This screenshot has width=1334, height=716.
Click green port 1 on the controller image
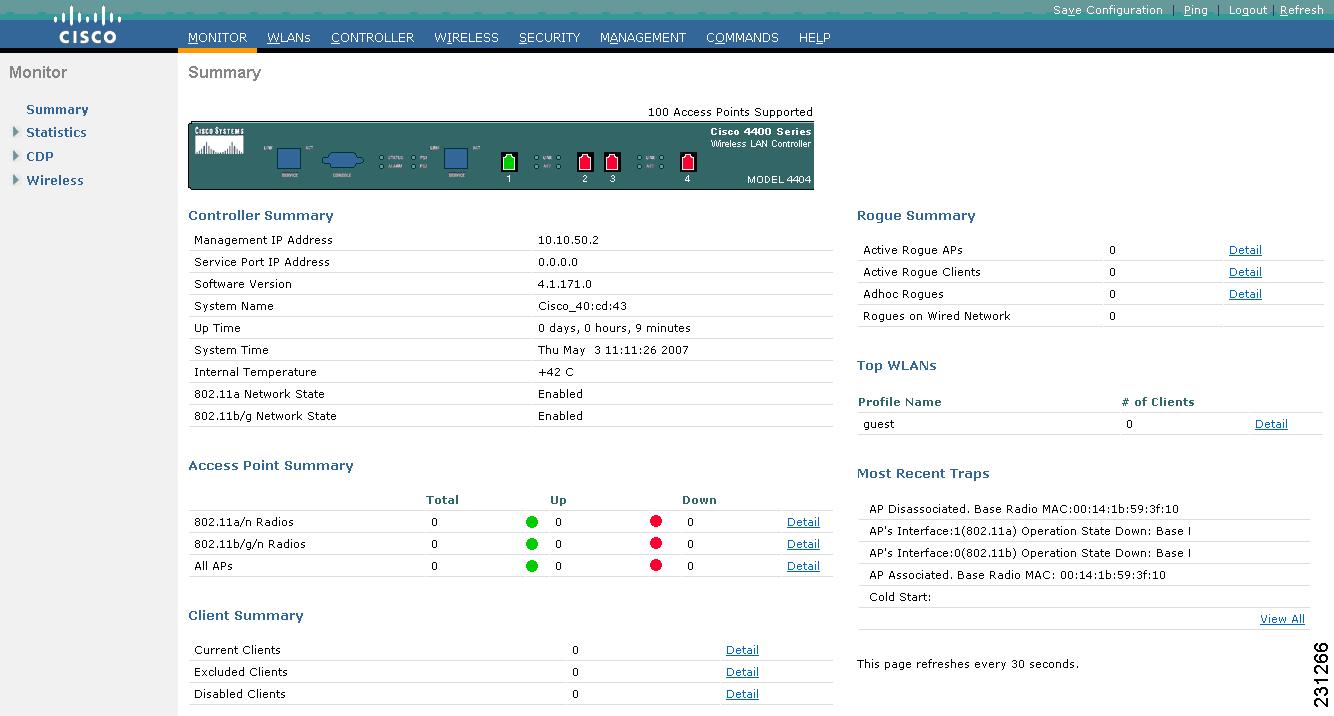(509, 162)
